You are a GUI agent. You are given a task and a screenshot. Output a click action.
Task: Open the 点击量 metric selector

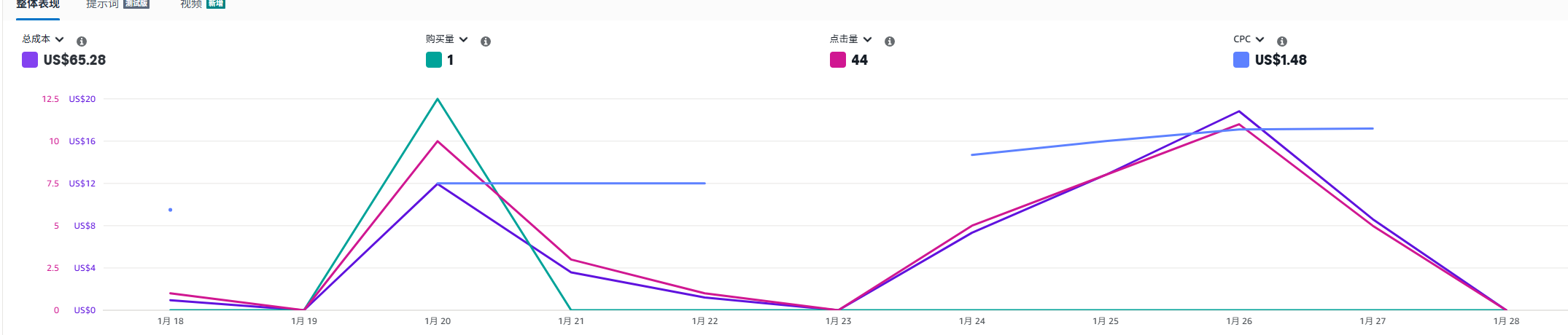coord(850,39)
